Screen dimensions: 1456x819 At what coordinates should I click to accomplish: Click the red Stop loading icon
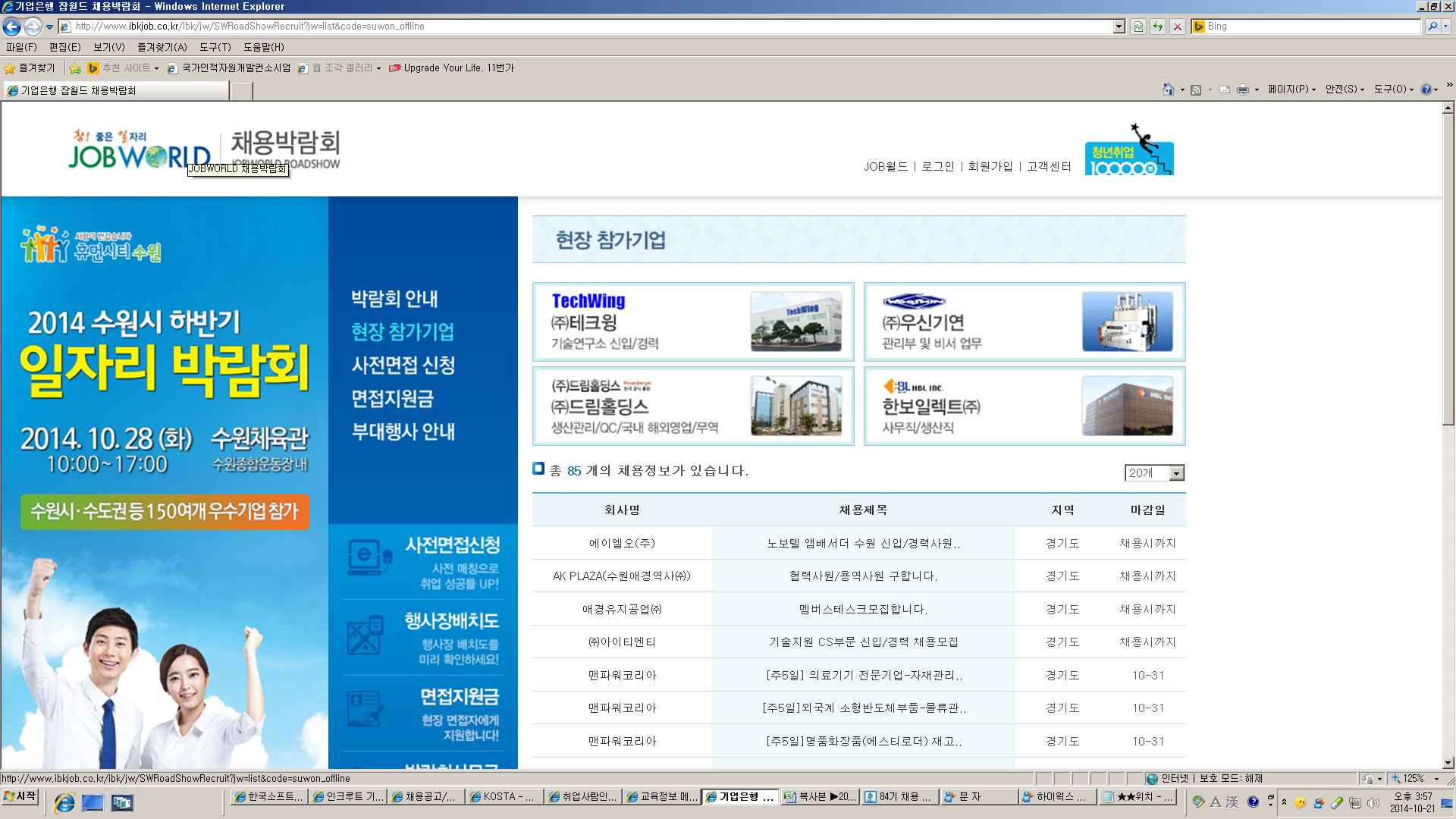tap(1178, 27)
